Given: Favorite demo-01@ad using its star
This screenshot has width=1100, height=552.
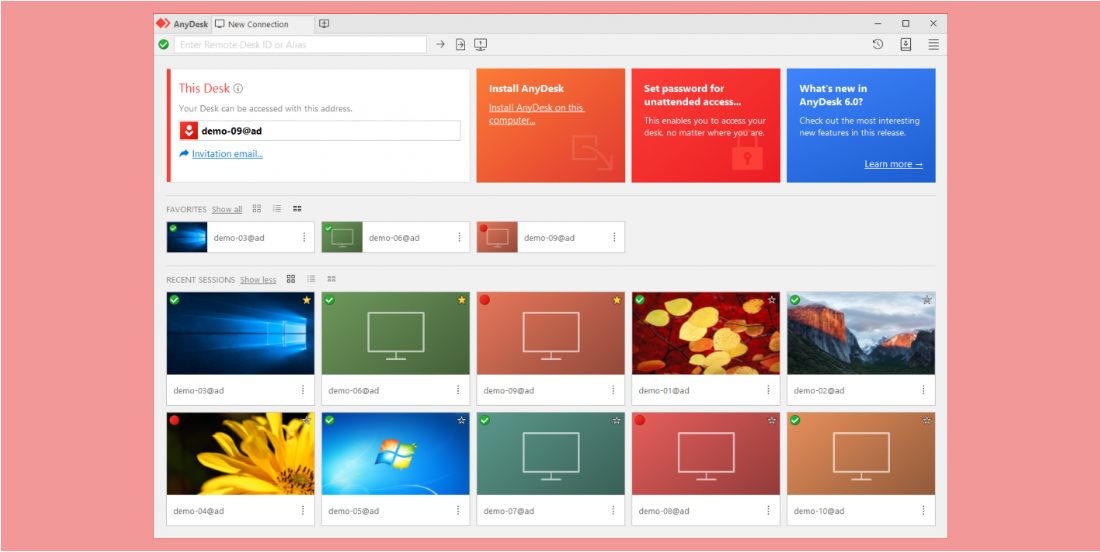Looking at the screenshot, I should pos(772,299).
